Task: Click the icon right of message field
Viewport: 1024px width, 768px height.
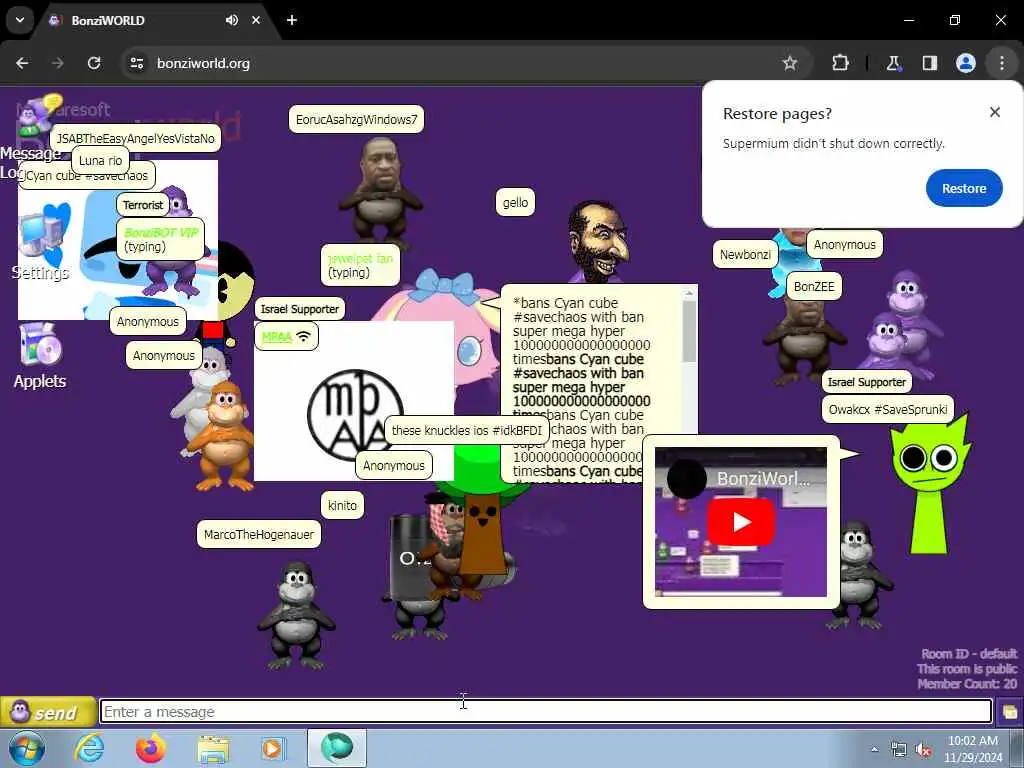Action: pyautogui.click(x=1009, y=712)
